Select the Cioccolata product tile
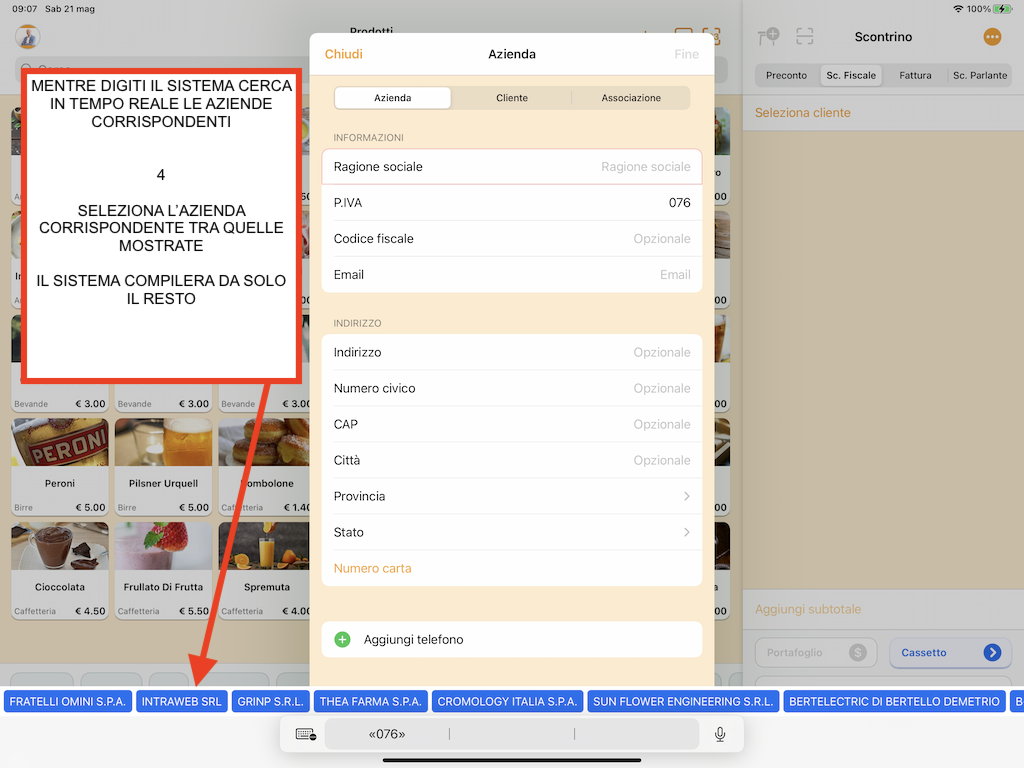1024x768 pixels. tap(60, 570)
